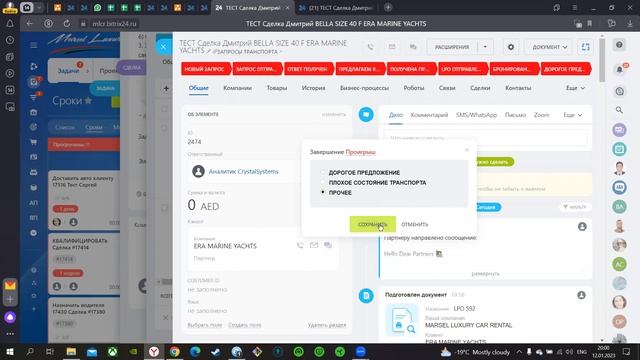Image resolution: width=640 pixels, height=360 pixels.
Task: Open Yandex Browser from the taskbar
Action: [153, 351]
